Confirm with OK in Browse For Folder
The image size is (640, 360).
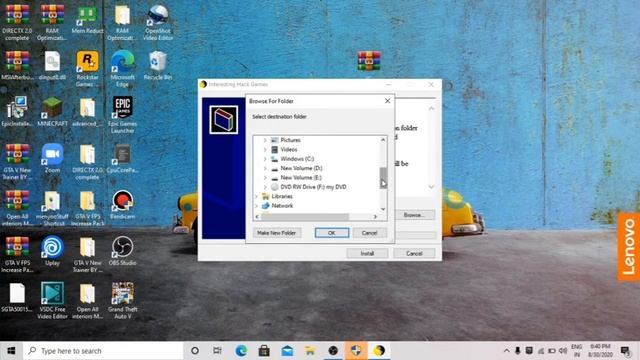pos(332,233)
